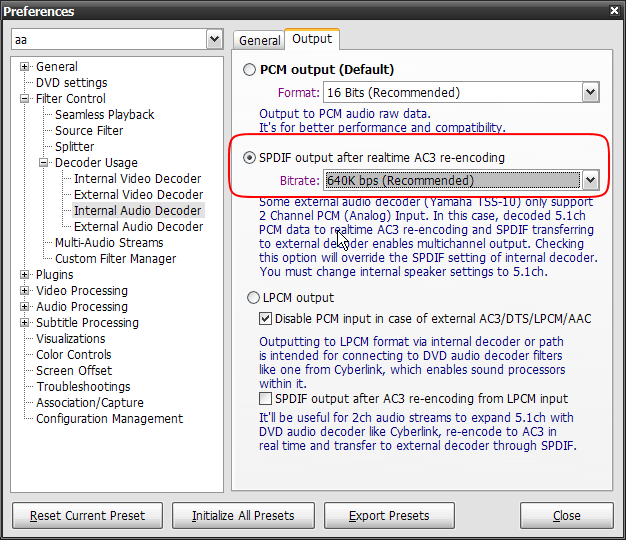Select PCM output (Default) radio button

[249, 70]
